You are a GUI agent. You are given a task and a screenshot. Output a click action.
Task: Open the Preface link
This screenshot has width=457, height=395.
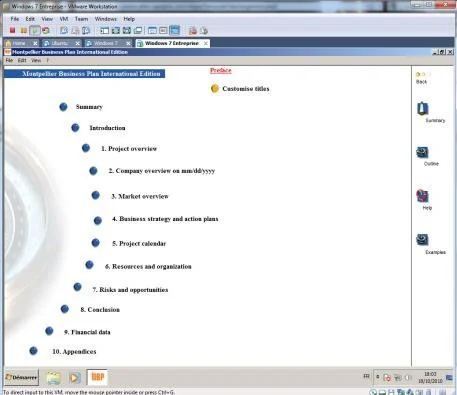coord(221,70)
